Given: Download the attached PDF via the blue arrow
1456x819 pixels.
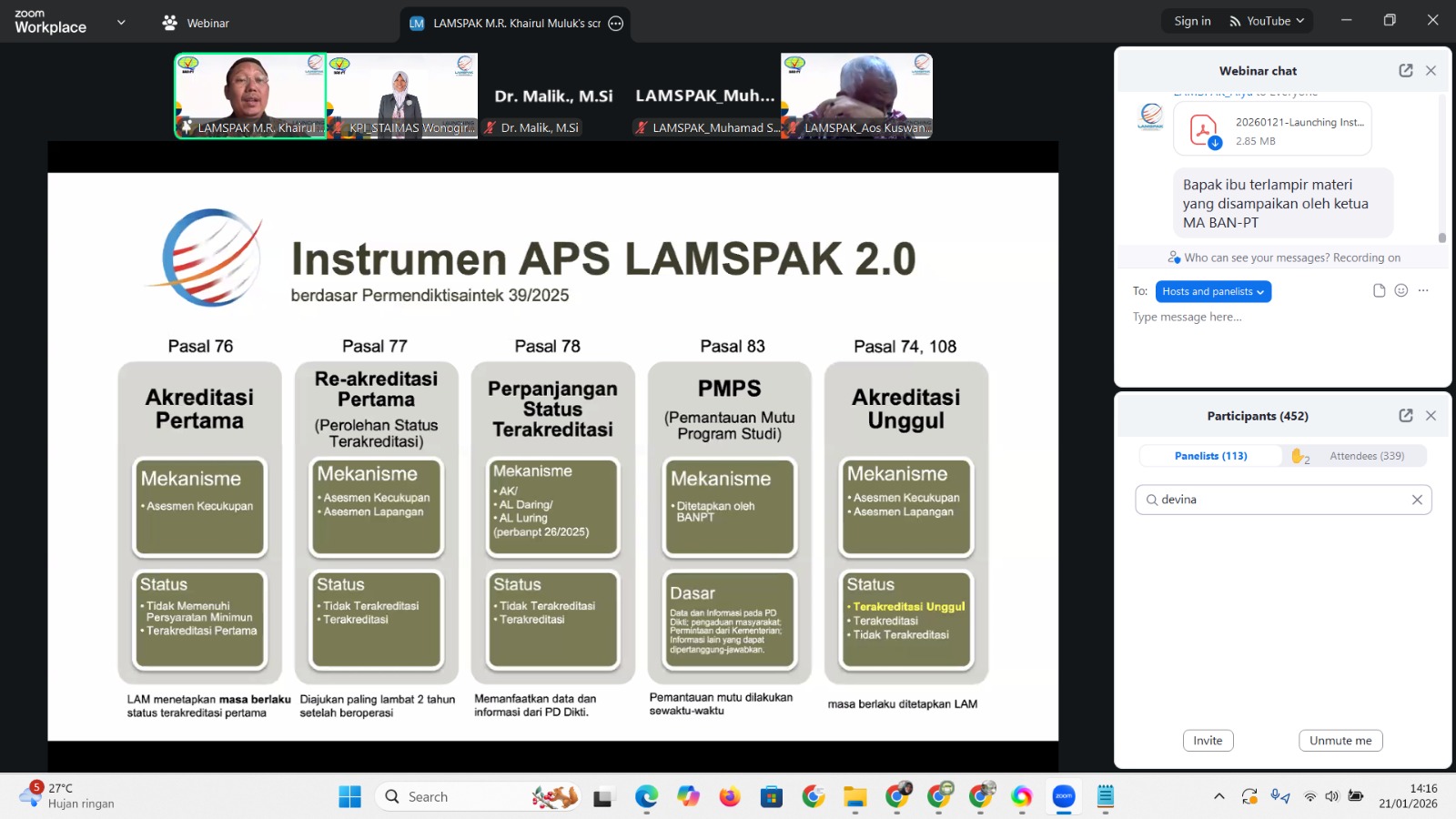Looking at the screenshot, I should tap(1215, 143).
